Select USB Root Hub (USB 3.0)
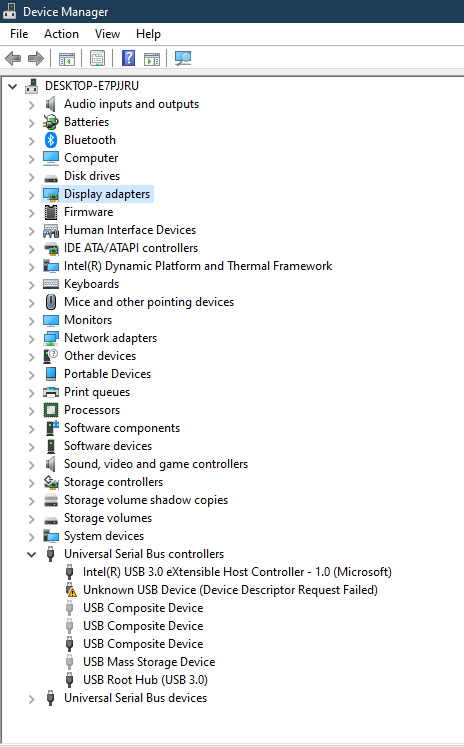 pos(145,680)
